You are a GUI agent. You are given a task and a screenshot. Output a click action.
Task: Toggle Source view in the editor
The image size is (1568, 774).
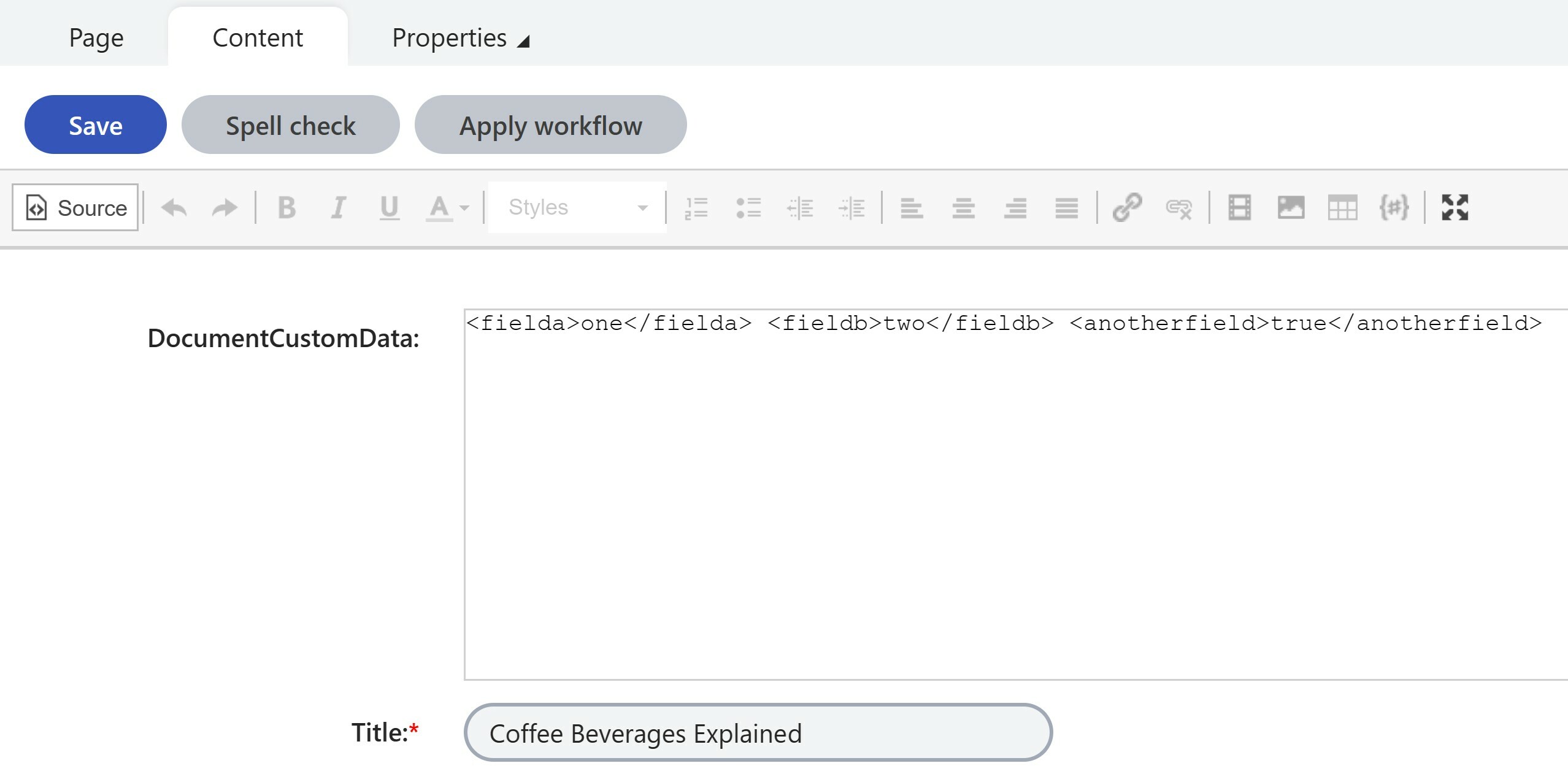click(x=75, y=207)
